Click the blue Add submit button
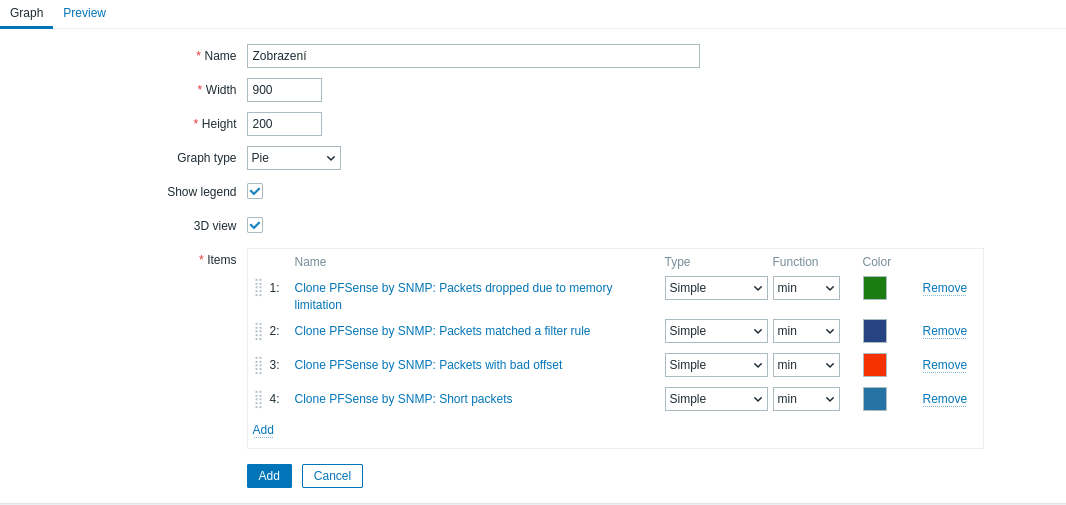Viewport: 1066px width, 505px height. coord(269,476)
